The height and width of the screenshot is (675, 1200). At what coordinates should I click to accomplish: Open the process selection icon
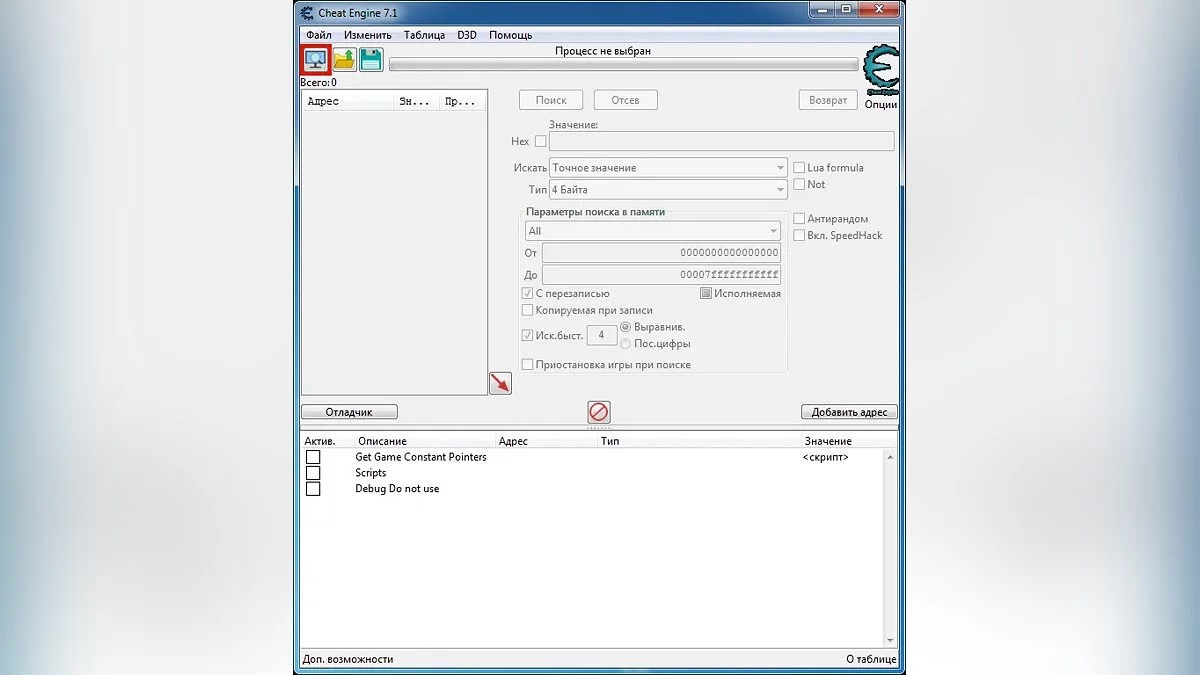click(317, 59)
